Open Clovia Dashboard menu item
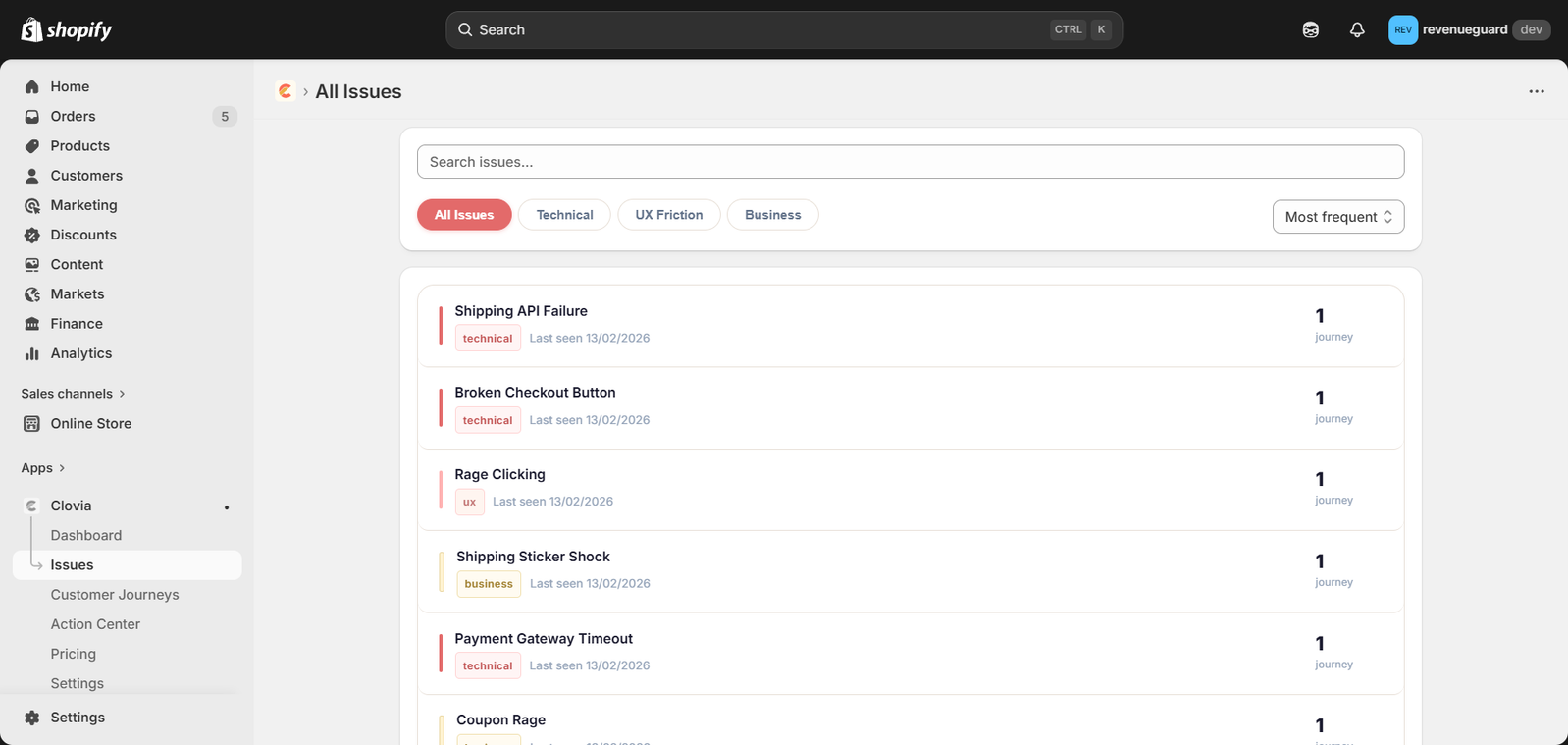 [x=86, y=535]
